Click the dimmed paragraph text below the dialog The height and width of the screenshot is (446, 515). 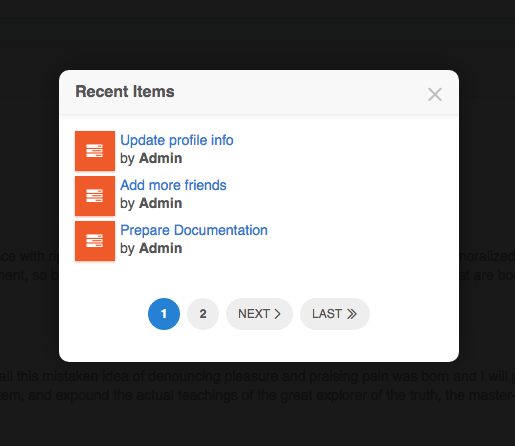257,386
